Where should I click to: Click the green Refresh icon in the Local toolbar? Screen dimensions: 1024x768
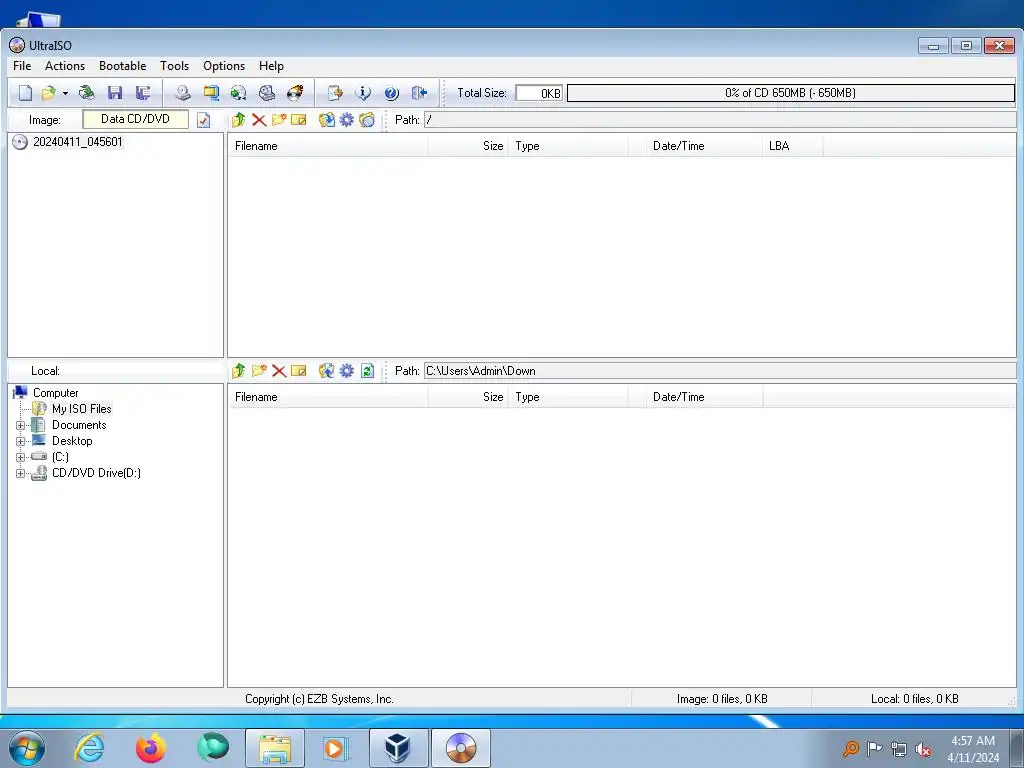pos(367,371)
